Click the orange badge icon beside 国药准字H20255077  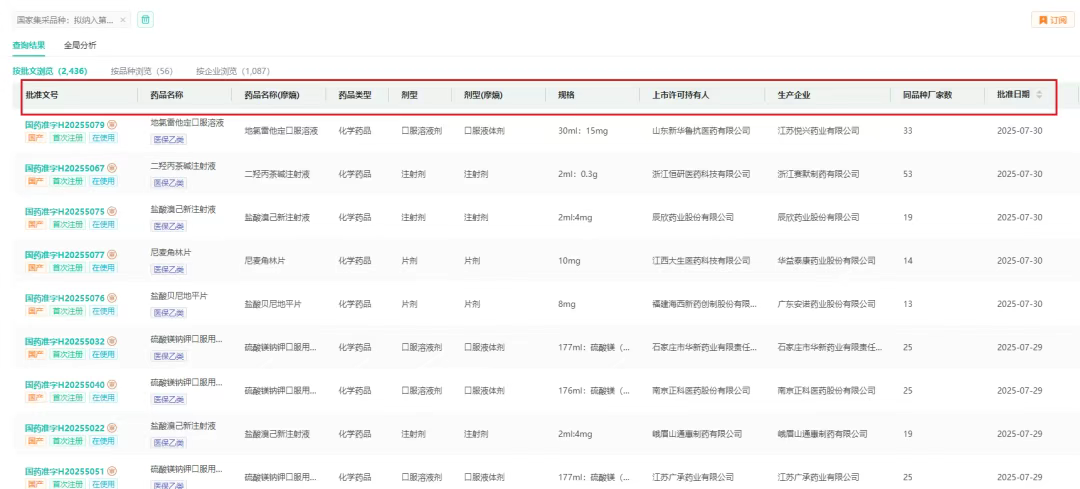pyautogui.click(x=112, y=255)
